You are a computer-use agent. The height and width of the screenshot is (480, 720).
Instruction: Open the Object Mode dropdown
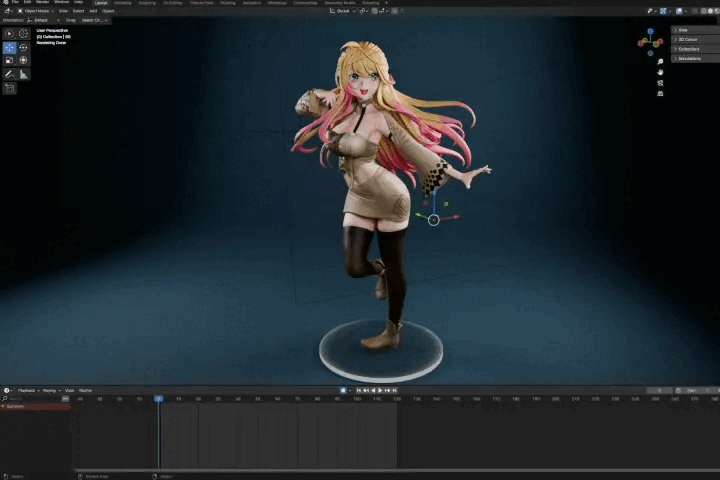(x=34, y=11)
